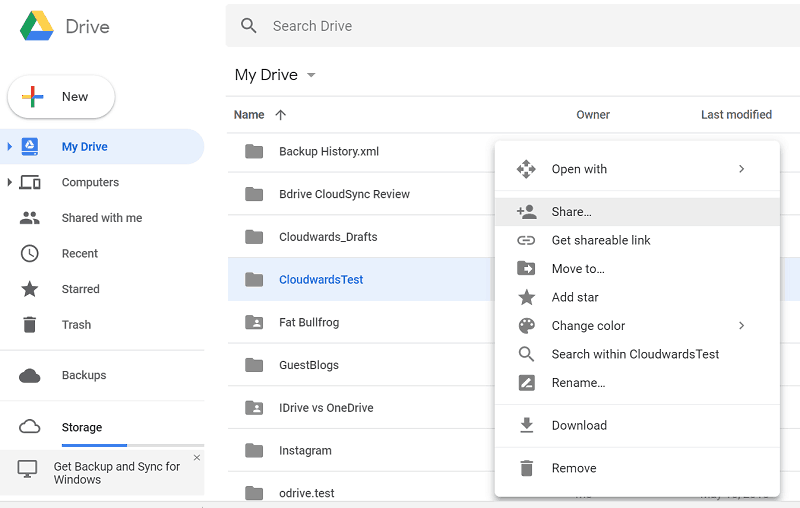Click the Last modified column header

[x=736, y=115]
